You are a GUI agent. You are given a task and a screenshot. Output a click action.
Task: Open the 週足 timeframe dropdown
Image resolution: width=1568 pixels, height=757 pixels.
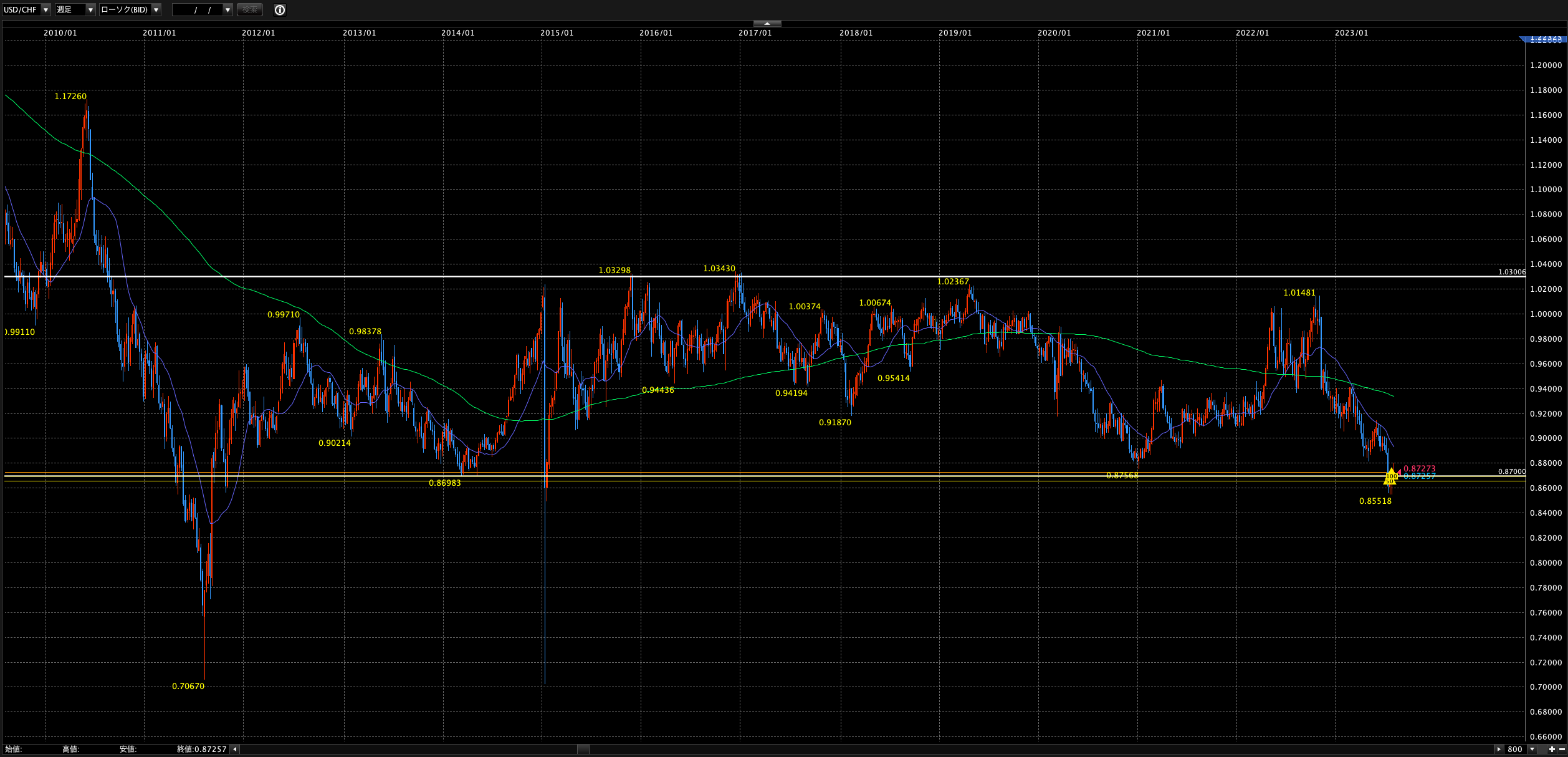click(90, 10)
